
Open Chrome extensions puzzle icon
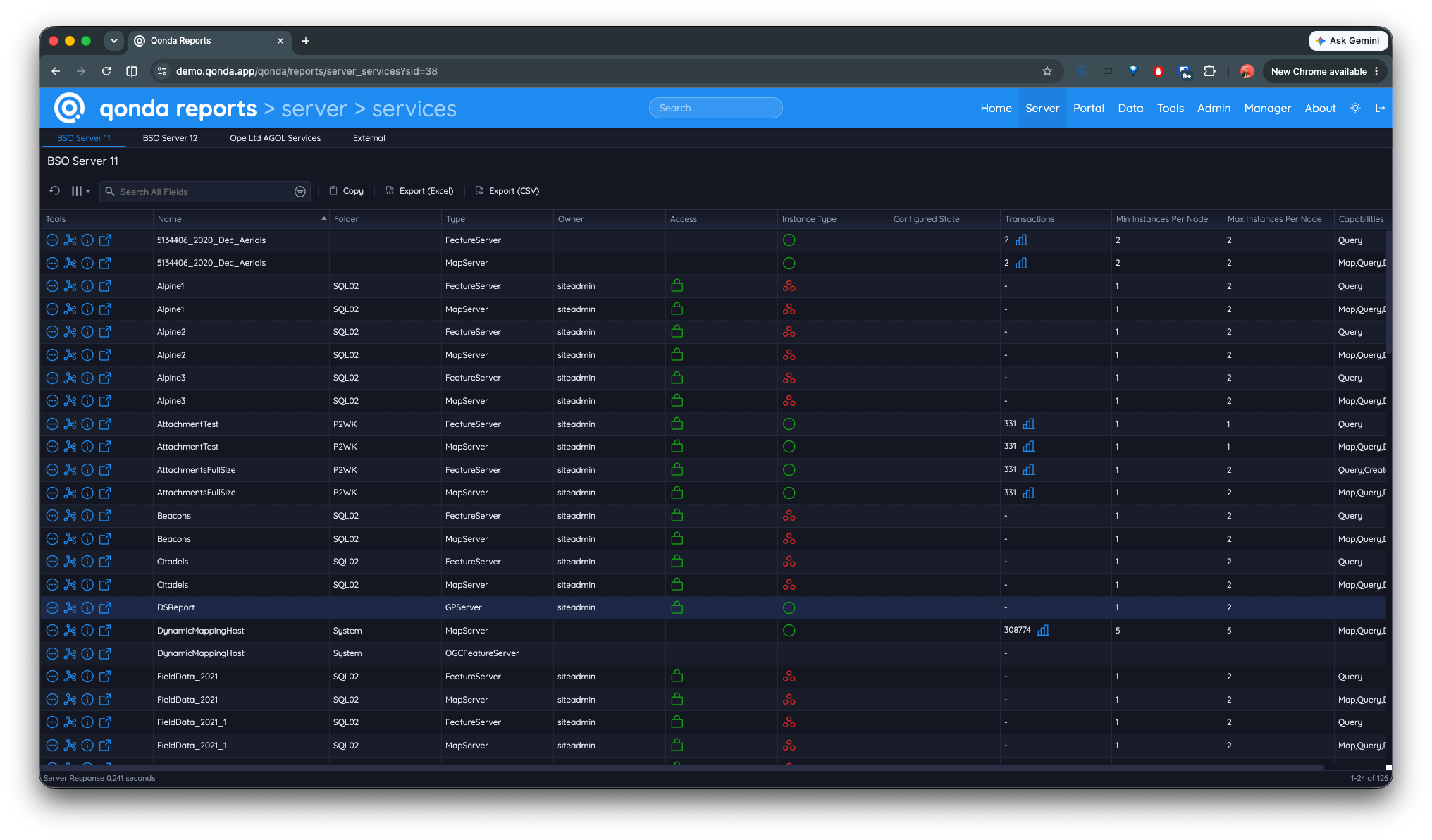[1209, 71]
